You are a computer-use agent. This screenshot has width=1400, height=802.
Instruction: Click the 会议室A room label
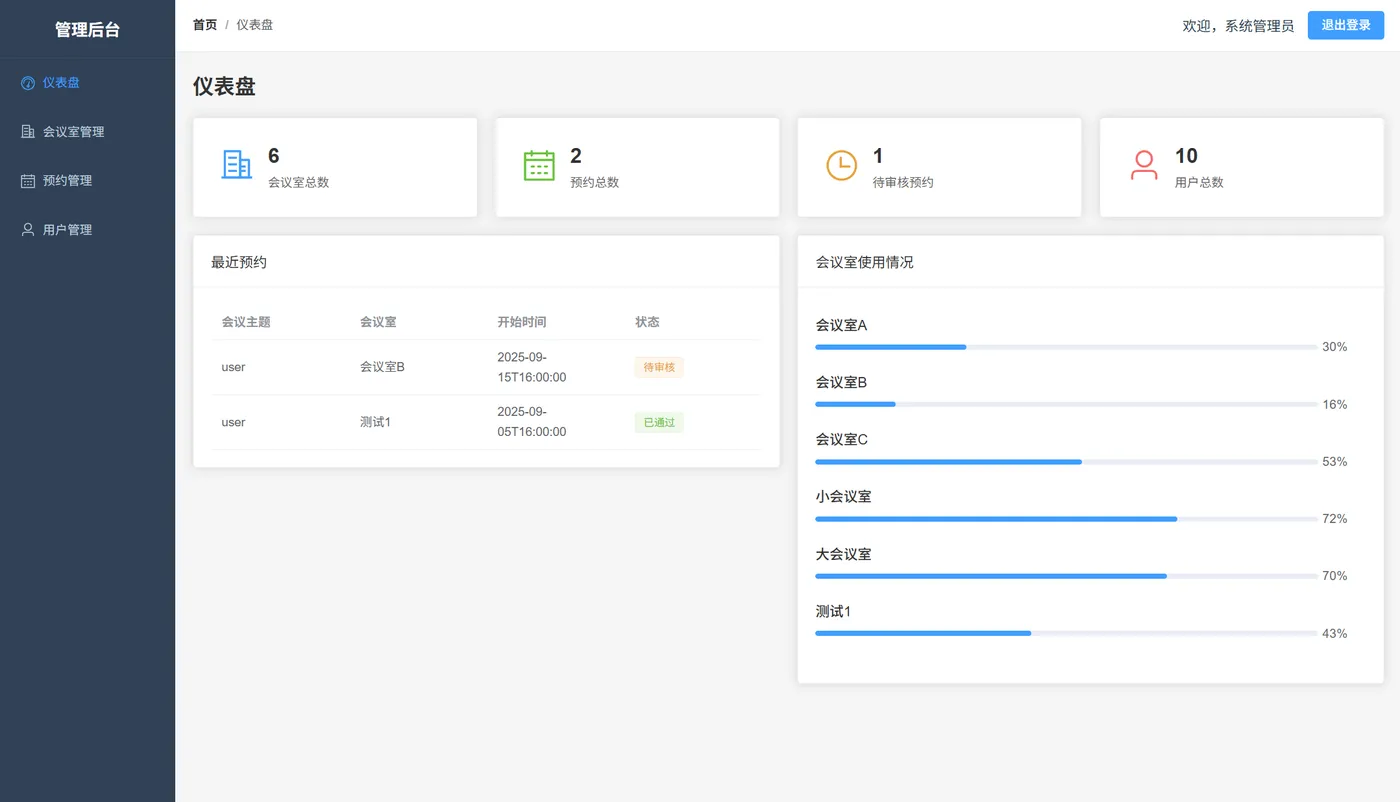tap(841, 325)
